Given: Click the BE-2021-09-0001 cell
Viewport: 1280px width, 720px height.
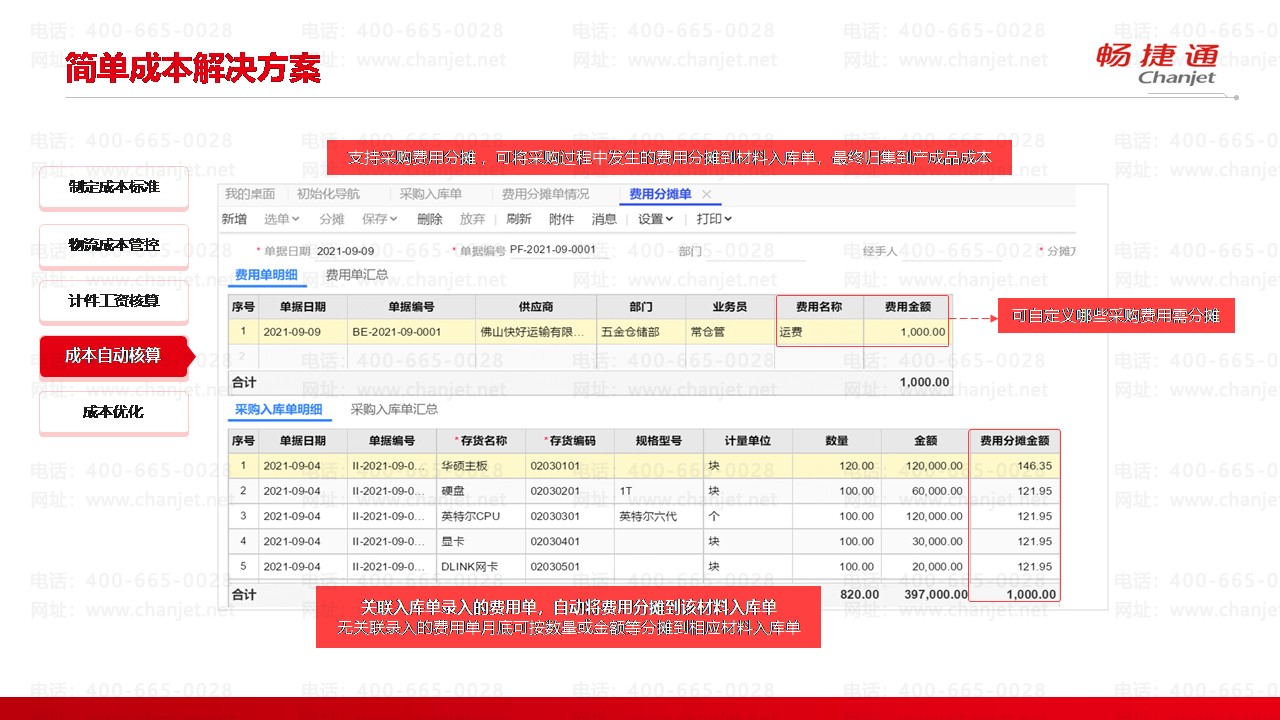Looking at the screenshot, I should [x=411, y=332].
